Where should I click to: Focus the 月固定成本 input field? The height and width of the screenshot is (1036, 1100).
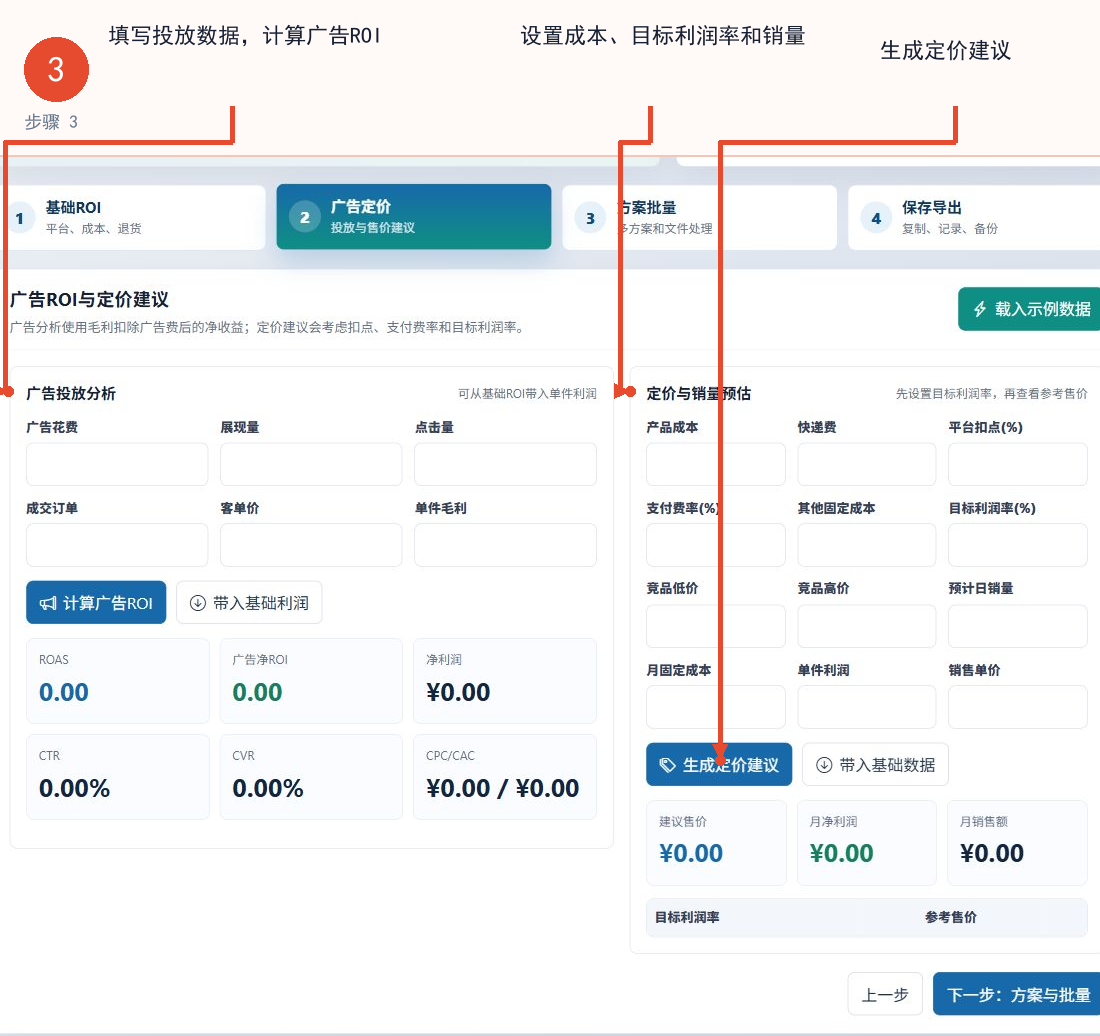tap(716, 707)
